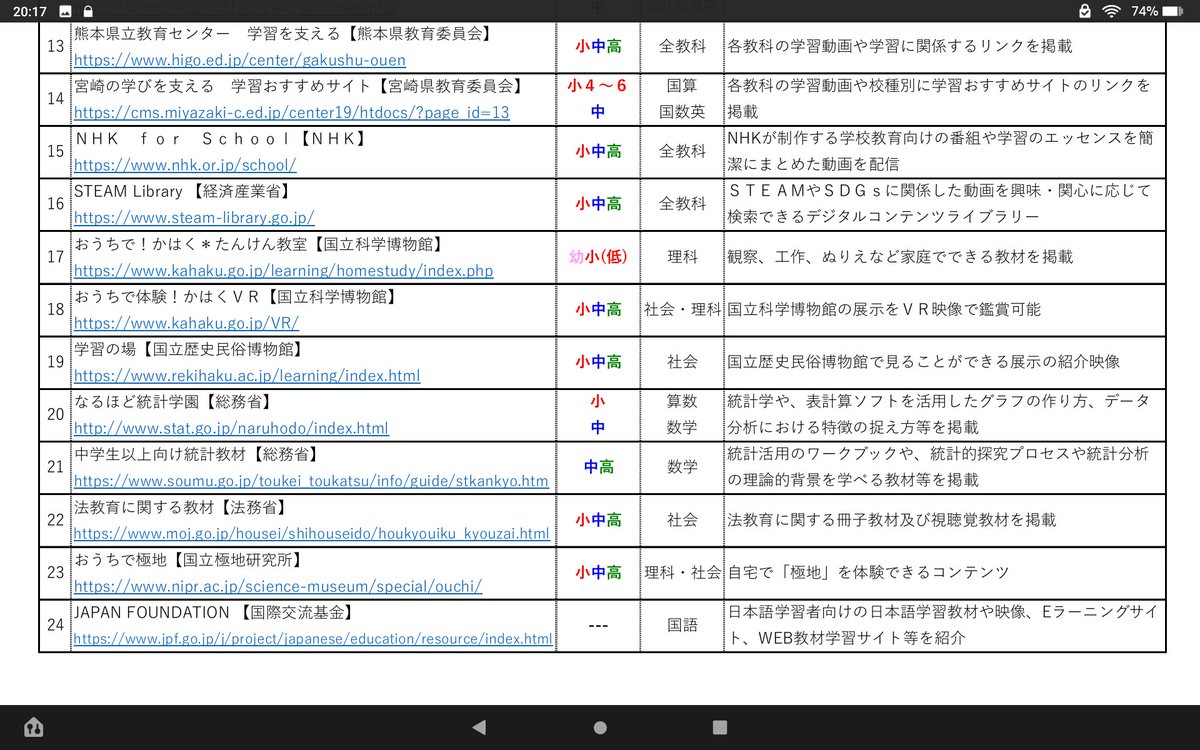Open the nipr.ac.jp ouchi link

tap(278, 585)
